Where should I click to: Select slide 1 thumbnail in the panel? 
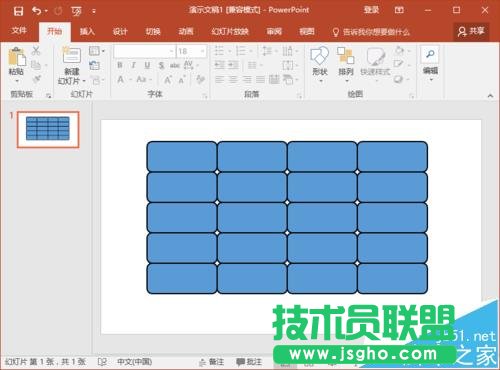coord(48,129)
